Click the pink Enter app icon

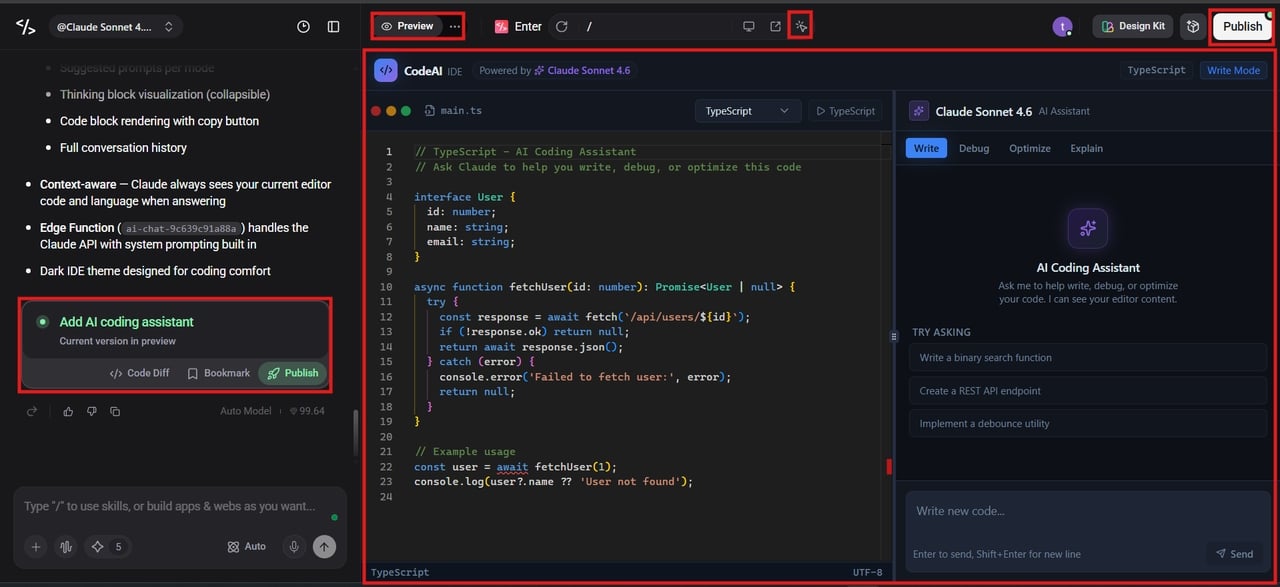point(502,27)
